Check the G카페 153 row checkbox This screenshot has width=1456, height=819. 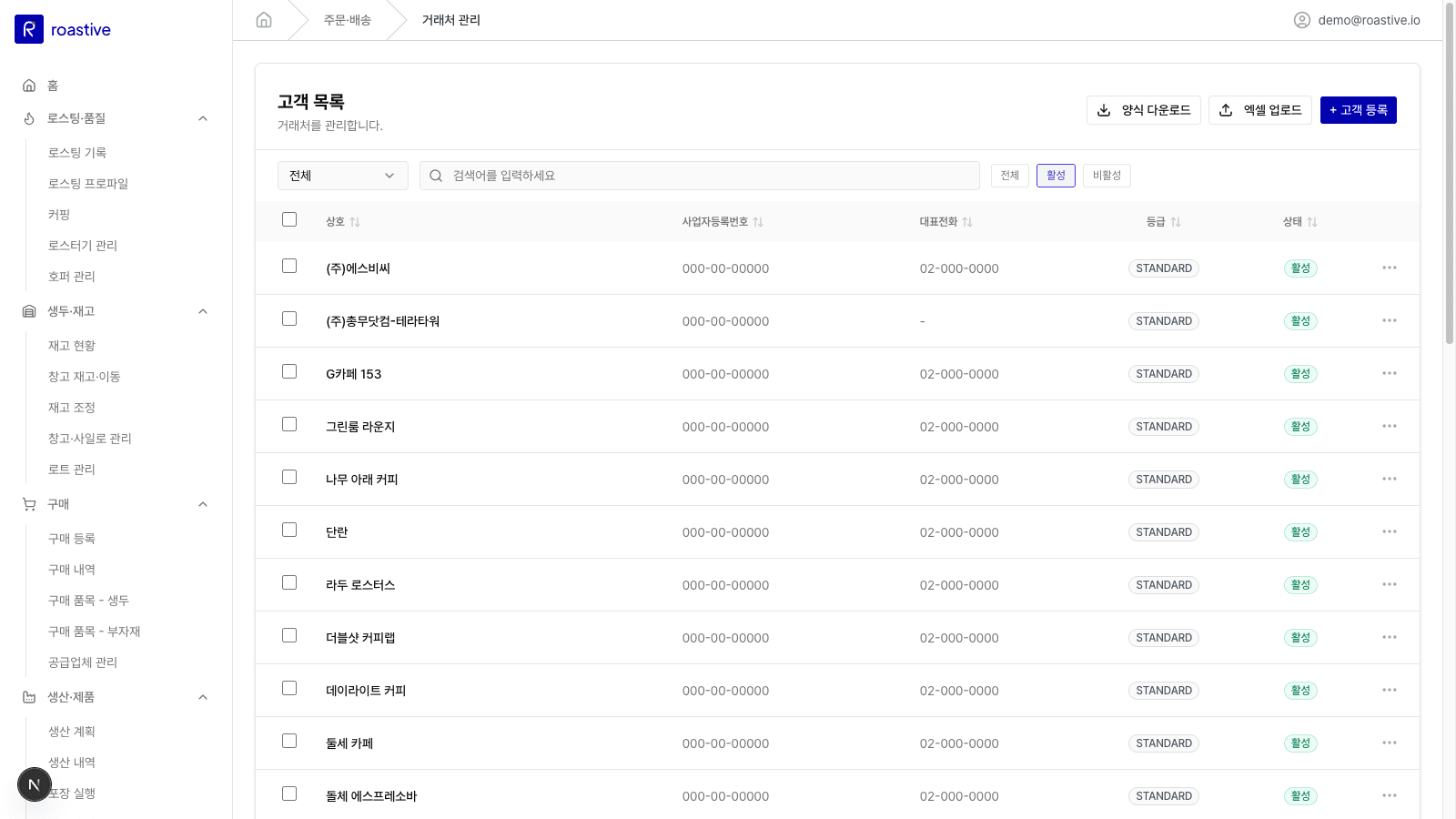point(289,371)
